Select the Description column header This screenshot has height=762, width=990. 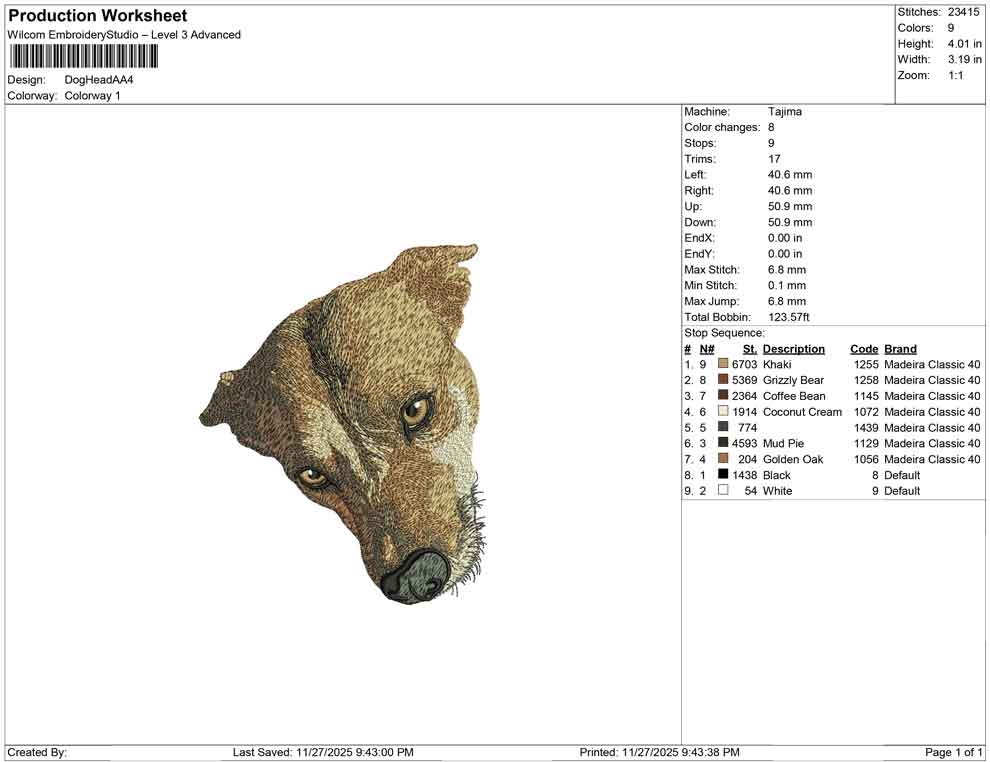point(794,348)
